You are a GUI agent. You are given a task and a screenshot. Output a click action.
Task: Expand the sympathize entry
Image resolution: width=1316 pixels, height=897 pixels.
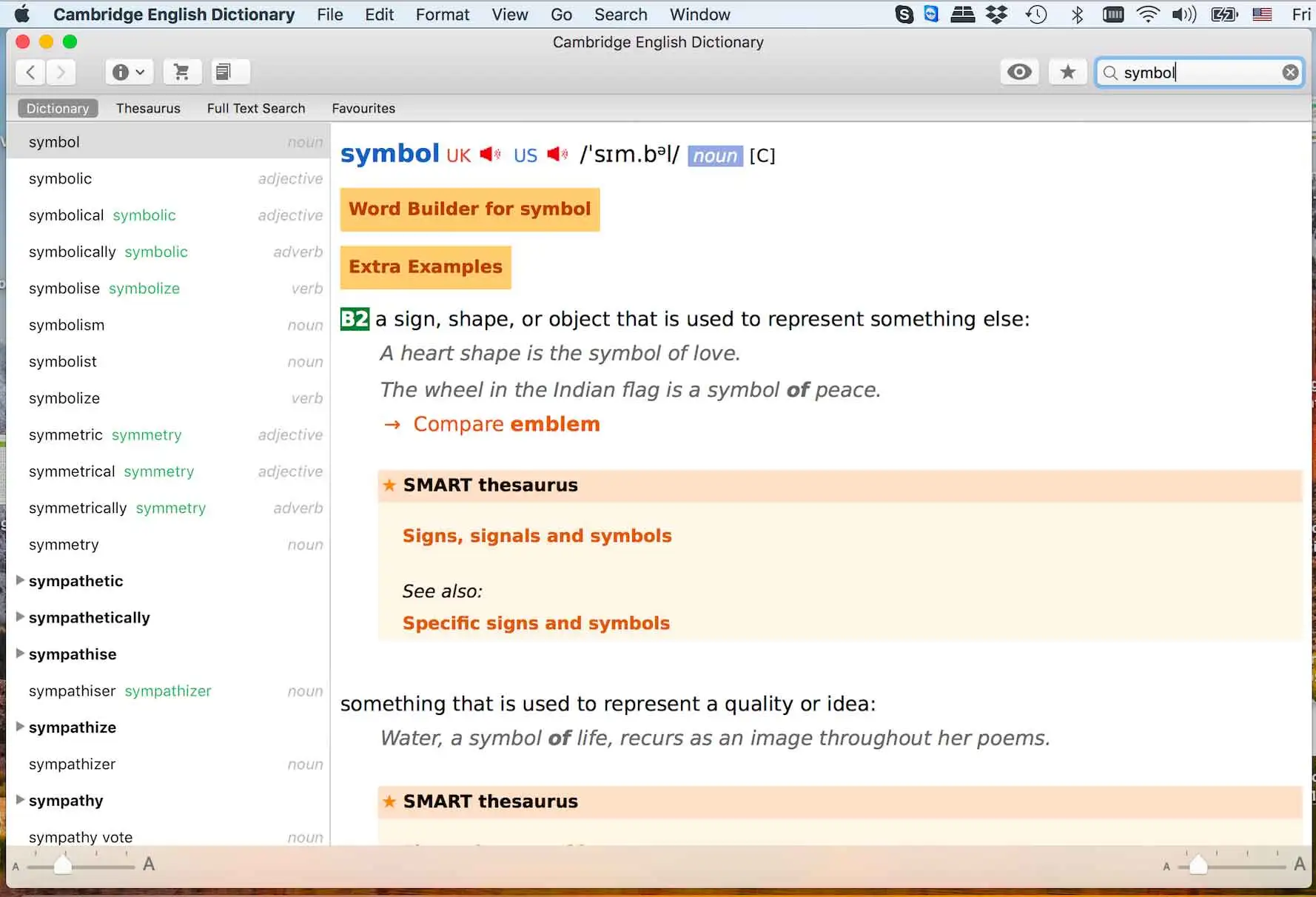point(19,727)
